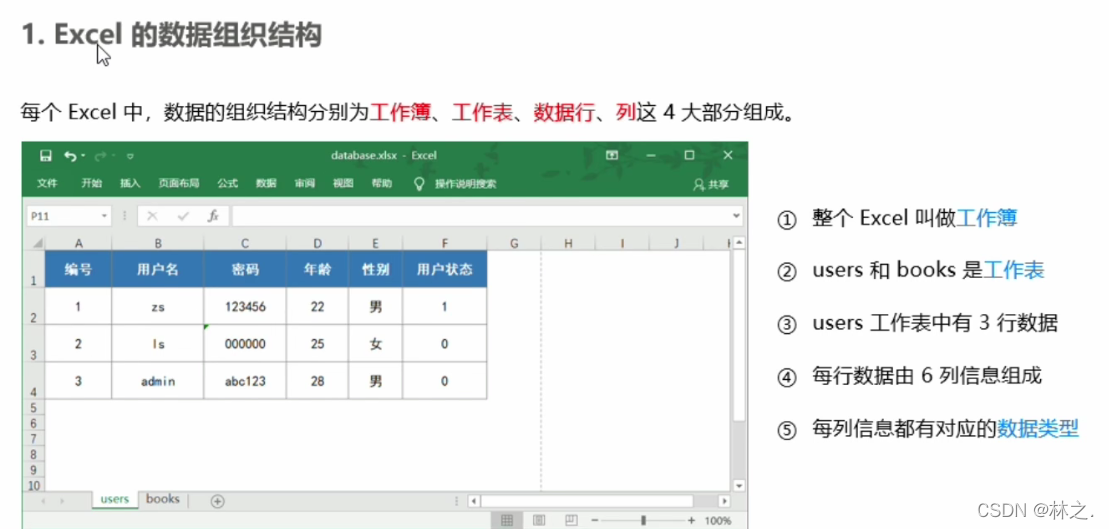The image size is (1109, 529).
Task: Click the horizontal scrollbar track
Action: (x=599, y=501)
